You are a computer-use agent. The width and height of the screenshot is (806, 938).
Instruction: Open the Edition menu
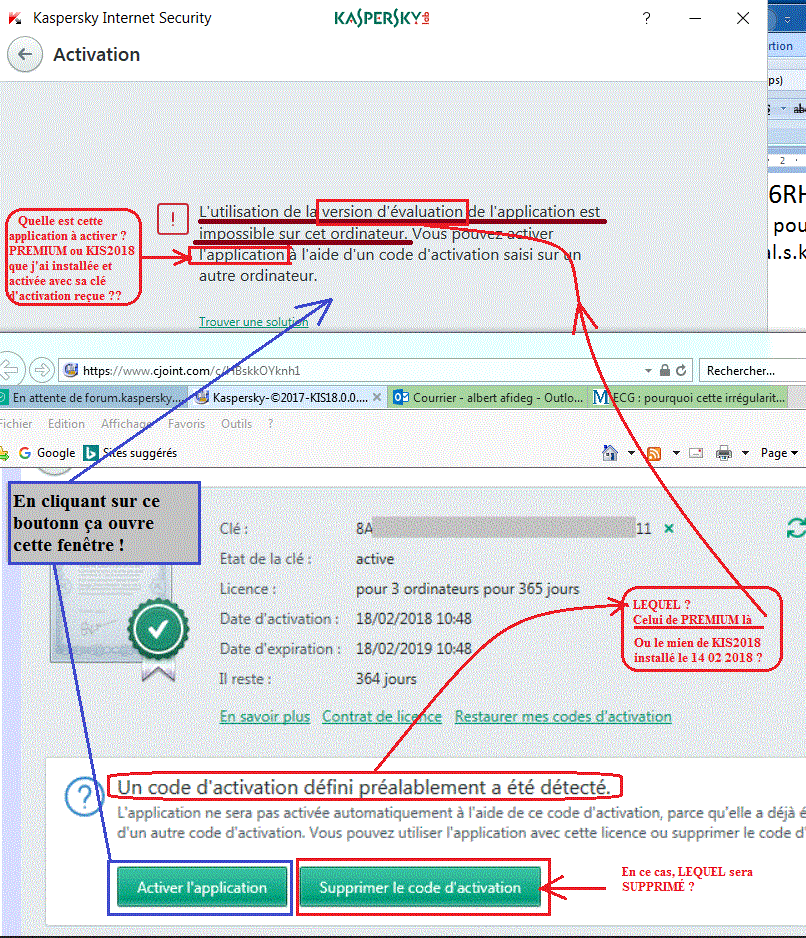point(66,424)
